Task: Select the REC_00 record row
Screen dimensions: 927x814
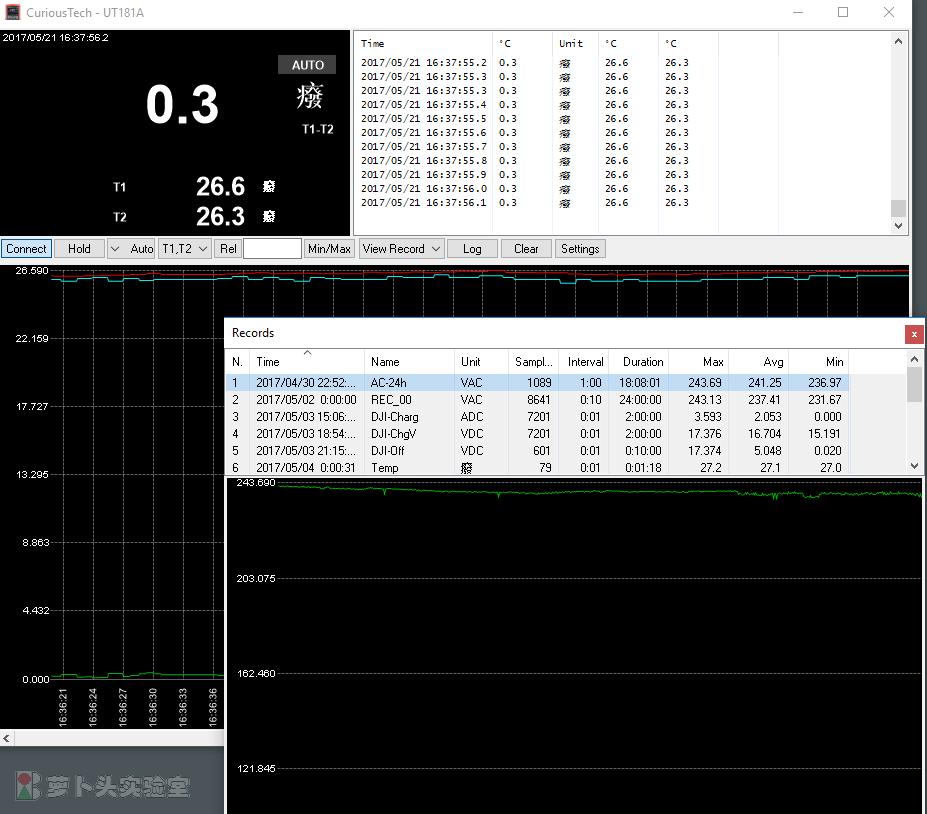Action: pyautogui.click(x=390, y=400)
